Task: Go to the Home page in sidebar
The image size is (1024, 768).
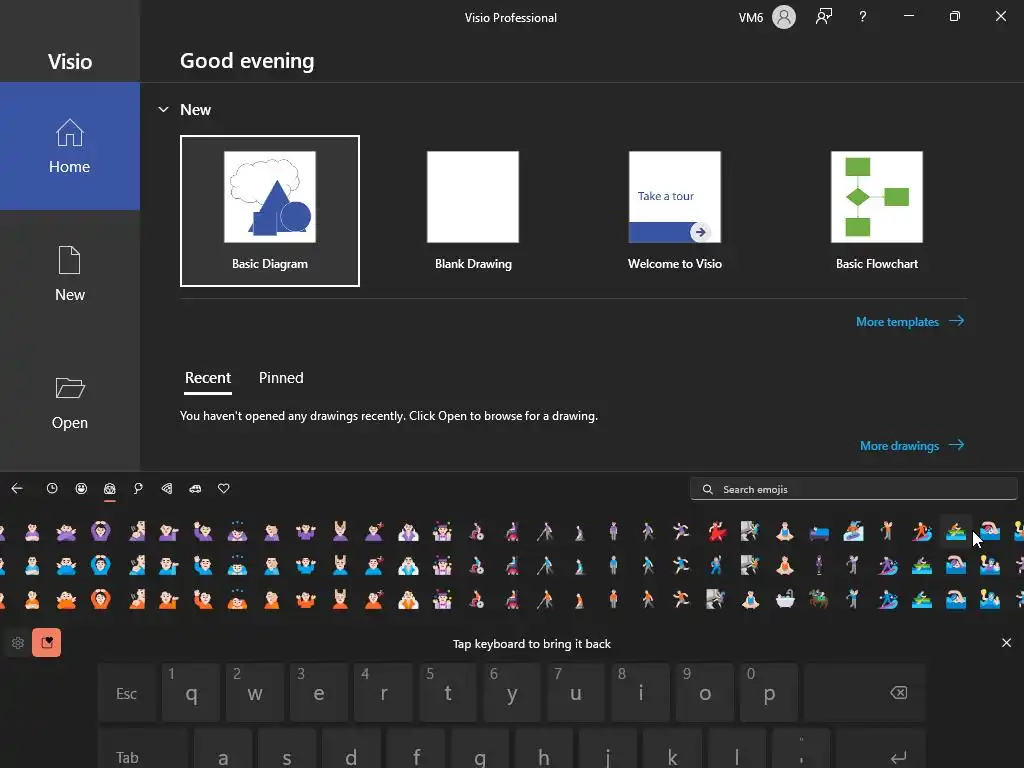Action: tap(70, 146)
